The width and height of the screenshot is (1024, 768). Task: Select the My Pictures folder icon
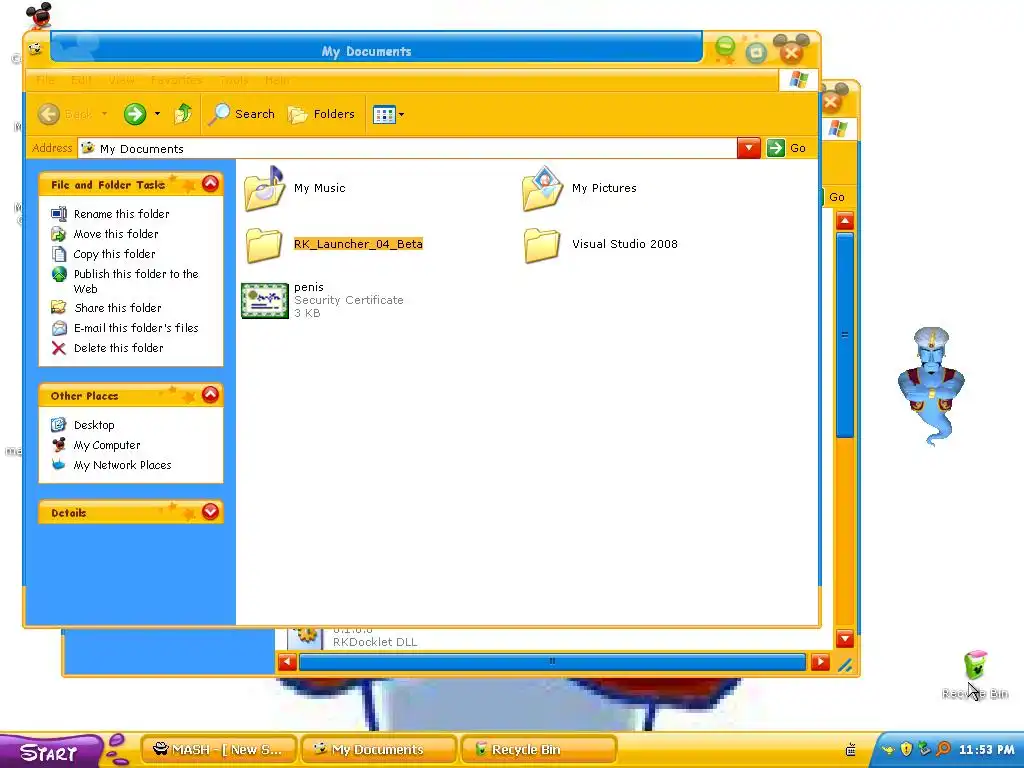pyautogui.click(x=542, y=189)
